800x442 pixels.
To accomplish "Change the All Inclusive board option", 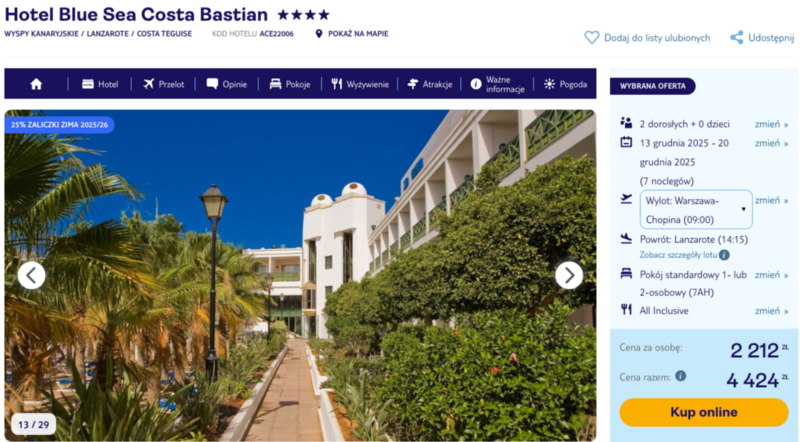I will coord(771,311).
